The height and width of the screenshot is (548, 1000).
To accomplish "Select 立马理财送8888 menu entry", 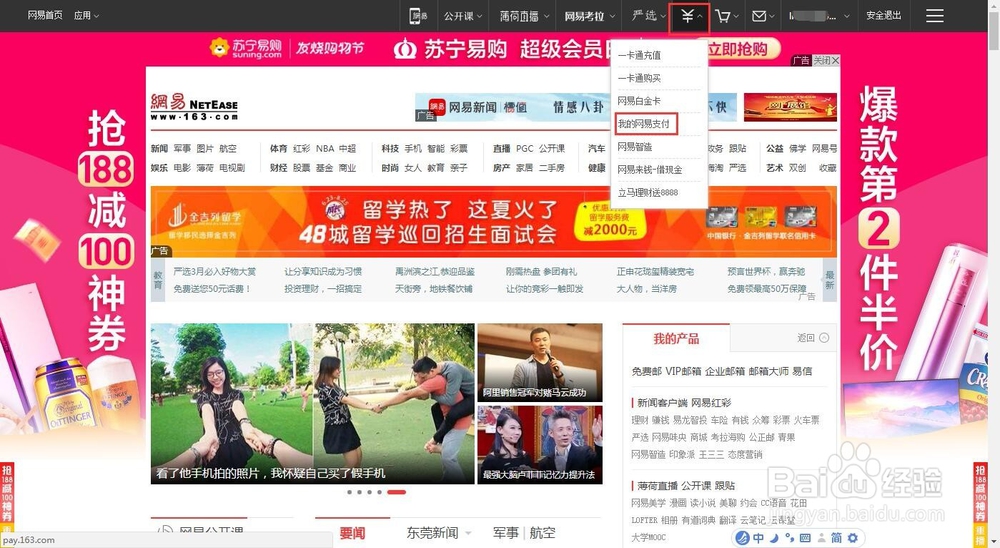I will click(x=647, y=193).
